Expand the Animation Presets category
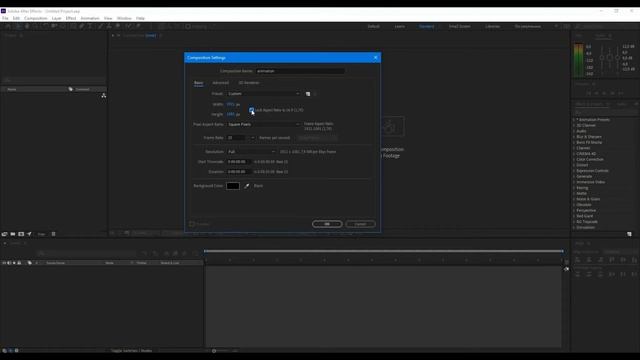The width and height of the screenshot is (640, 360). [574, 120]
